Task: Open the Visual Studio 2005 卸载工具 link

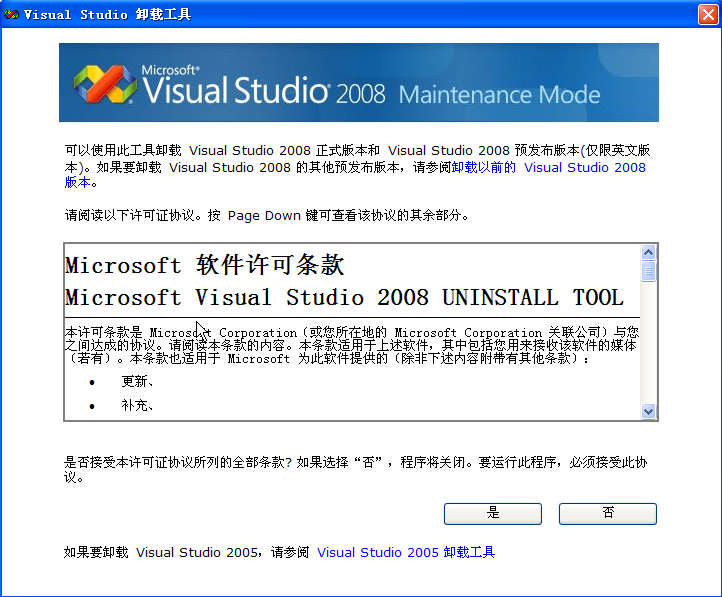Action: click(406, 552)
